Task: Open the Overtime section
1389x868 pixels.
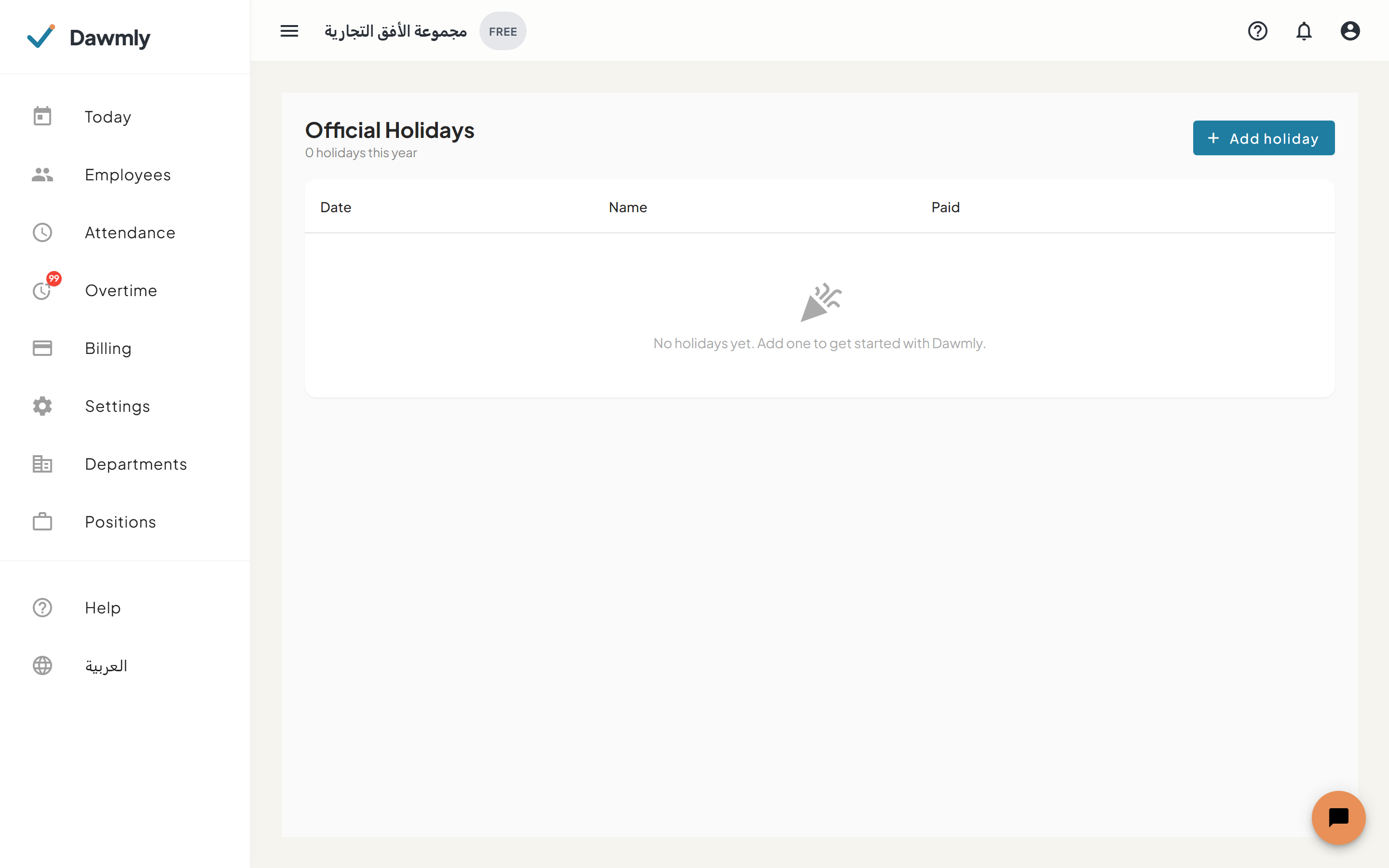Action: tap(124, 290)
